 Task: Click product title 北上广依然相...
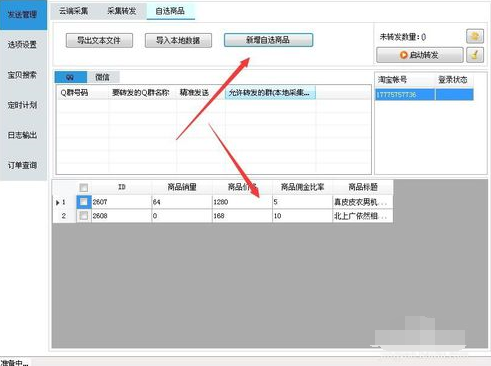tap(363, 216)
